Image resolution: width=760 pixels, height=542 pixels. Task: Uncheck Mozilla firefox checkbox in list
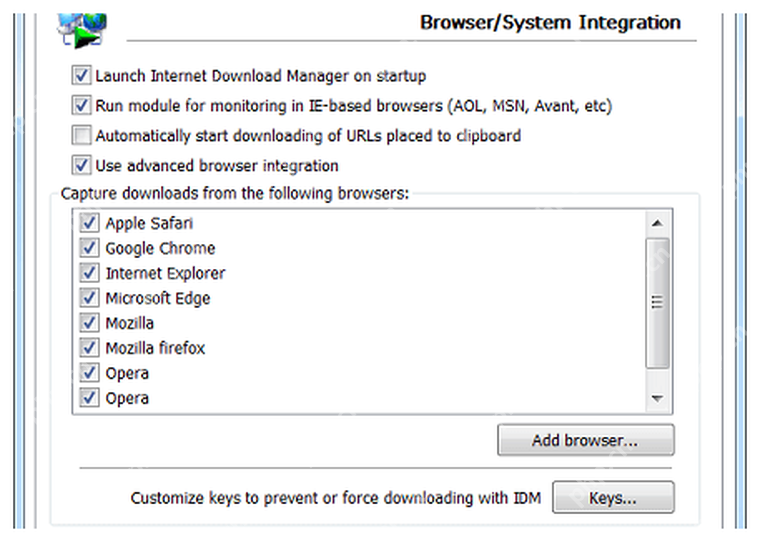[x=89, y=348]
